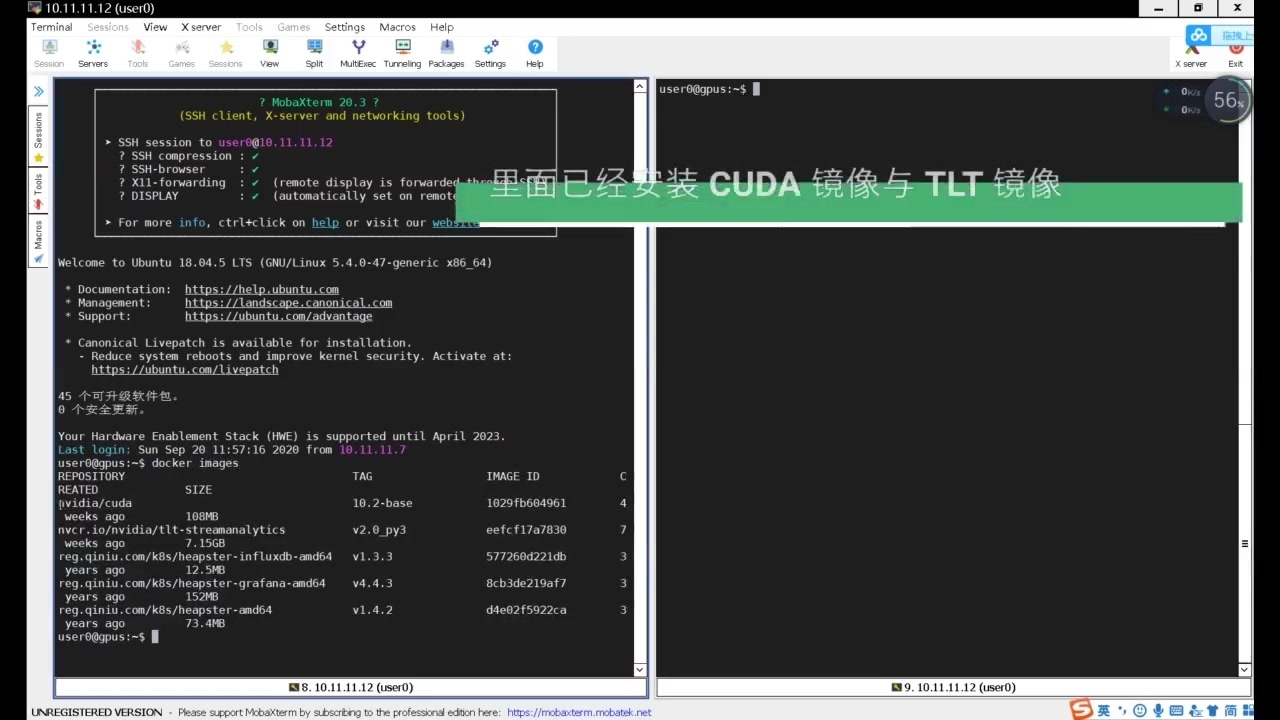Viewport: 1280px width, 720px height.
Task: Click the 10.11.11.7 last-login IP address
Action: pyautogui.click(x=372, y=449)
